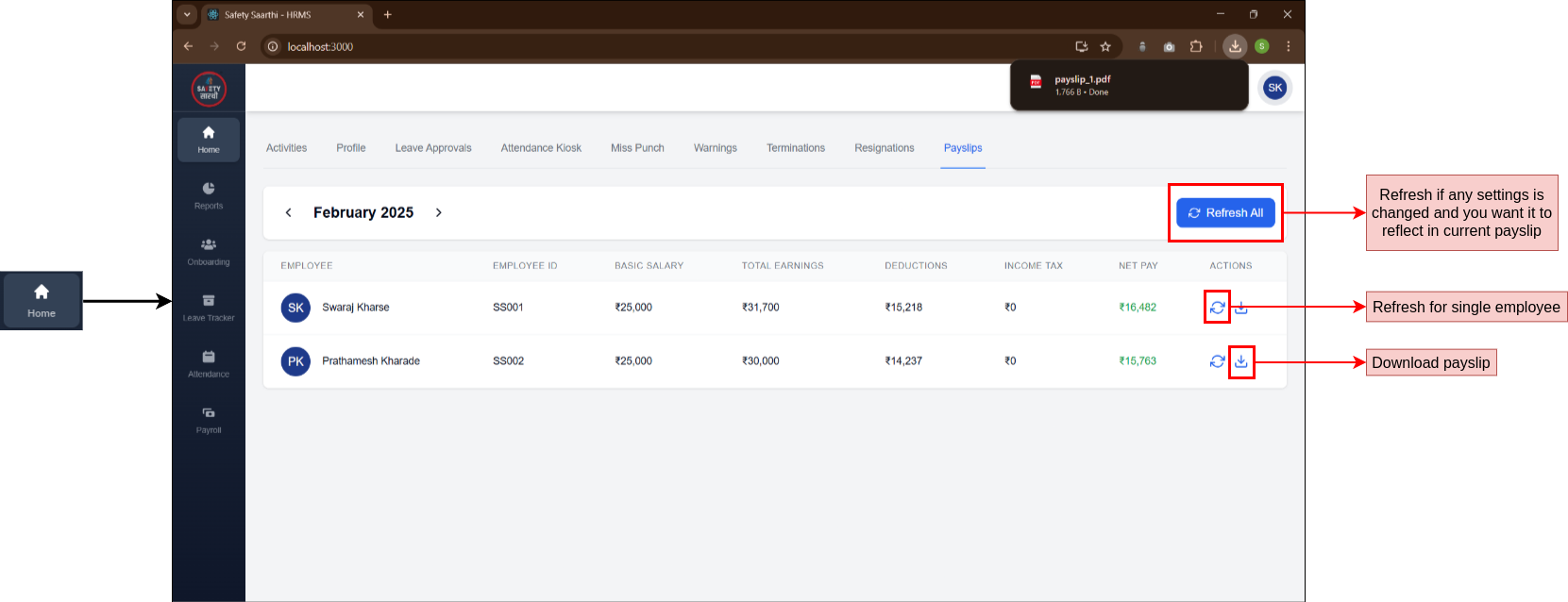
Task: Go to Leave Tracker in sidebar
Action: click(x=209, y=307)
